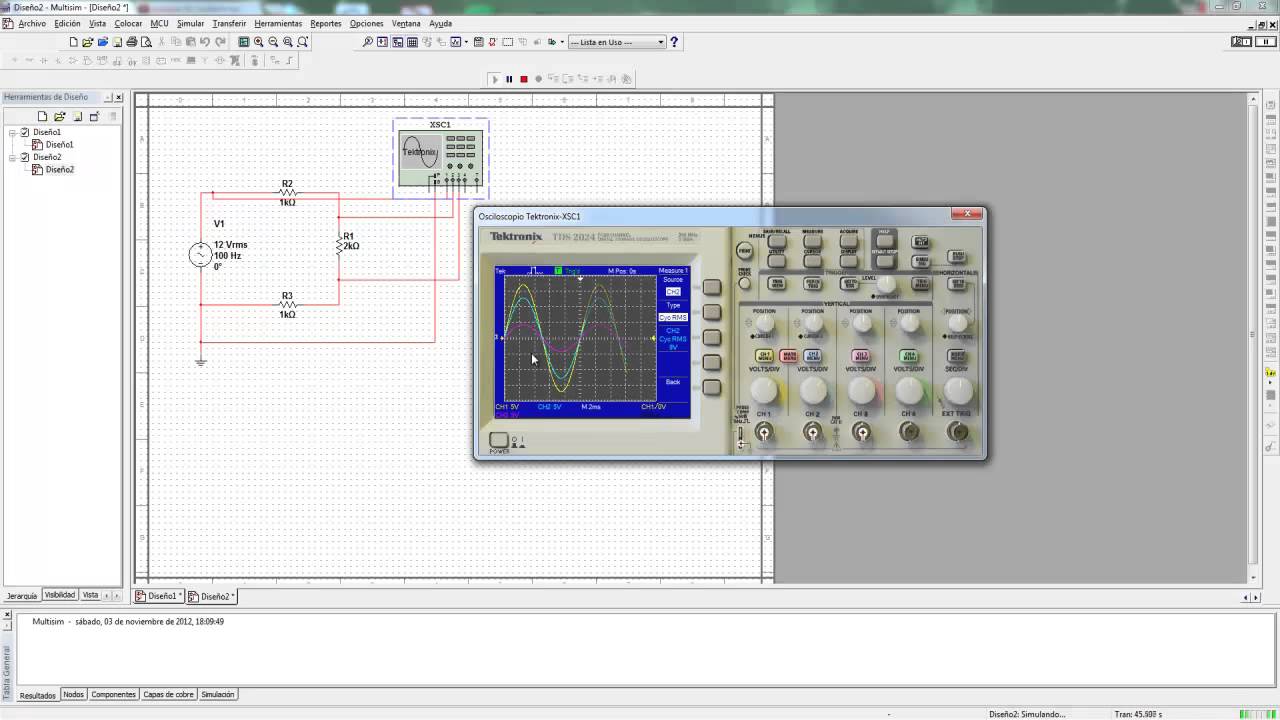Image resolution: width=1280 pixels, height=720 pixels.
Task: Run the simulation with play button
Action: click(495, 79)
